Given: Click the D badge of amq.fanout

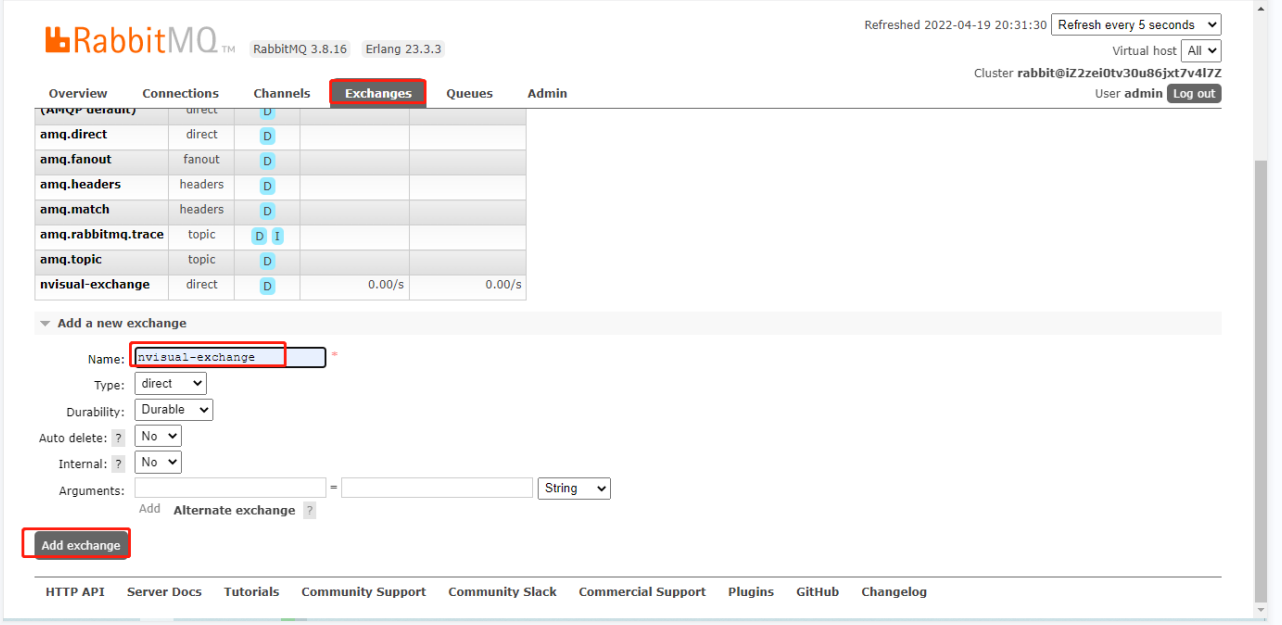Looking at the screenshot, I should pyautogui.click(x=267, y=161).
